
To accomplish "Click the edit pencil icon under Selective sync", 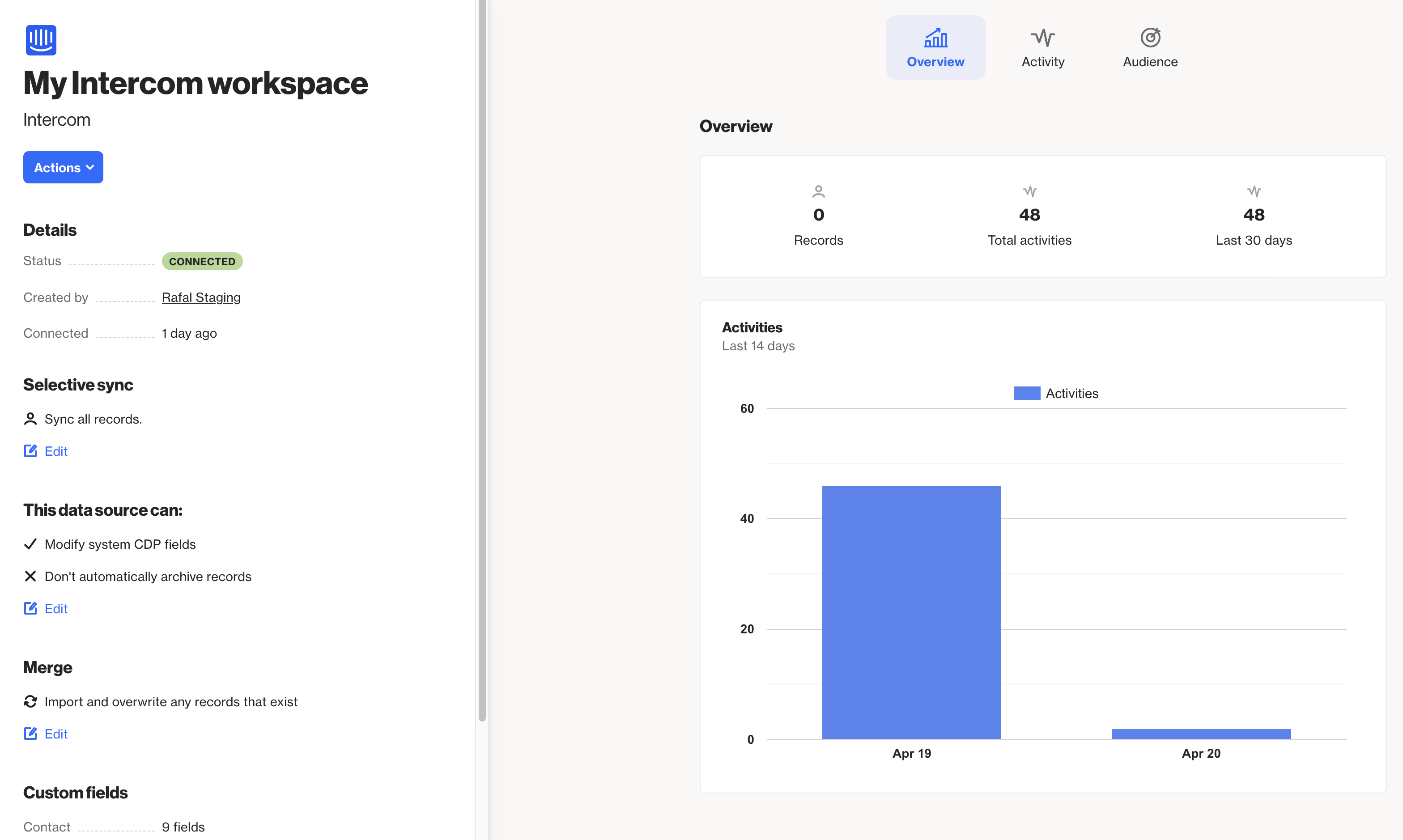I will 30,450.
